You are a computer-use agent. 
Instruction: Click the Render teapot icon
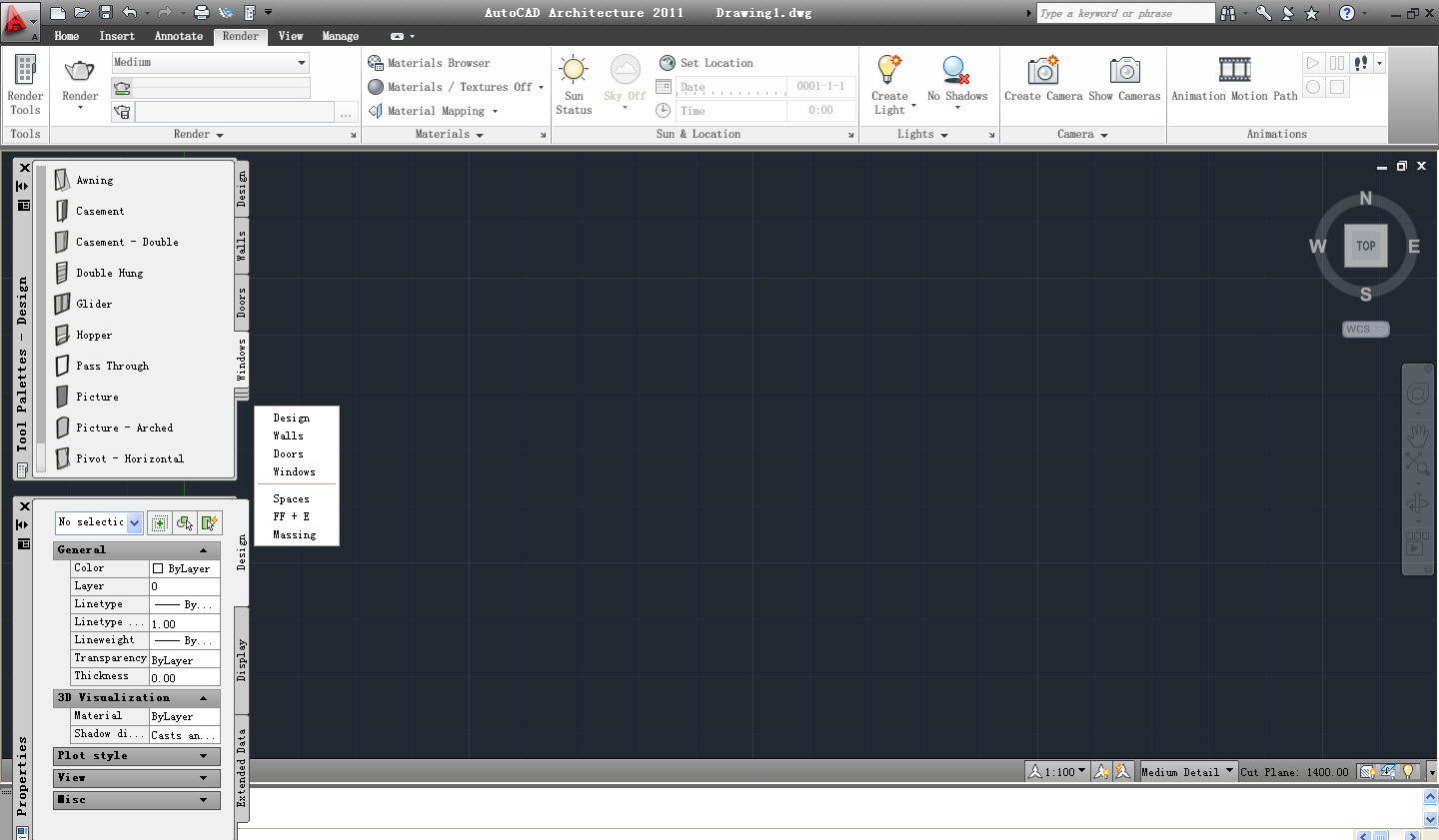point(80,71)
